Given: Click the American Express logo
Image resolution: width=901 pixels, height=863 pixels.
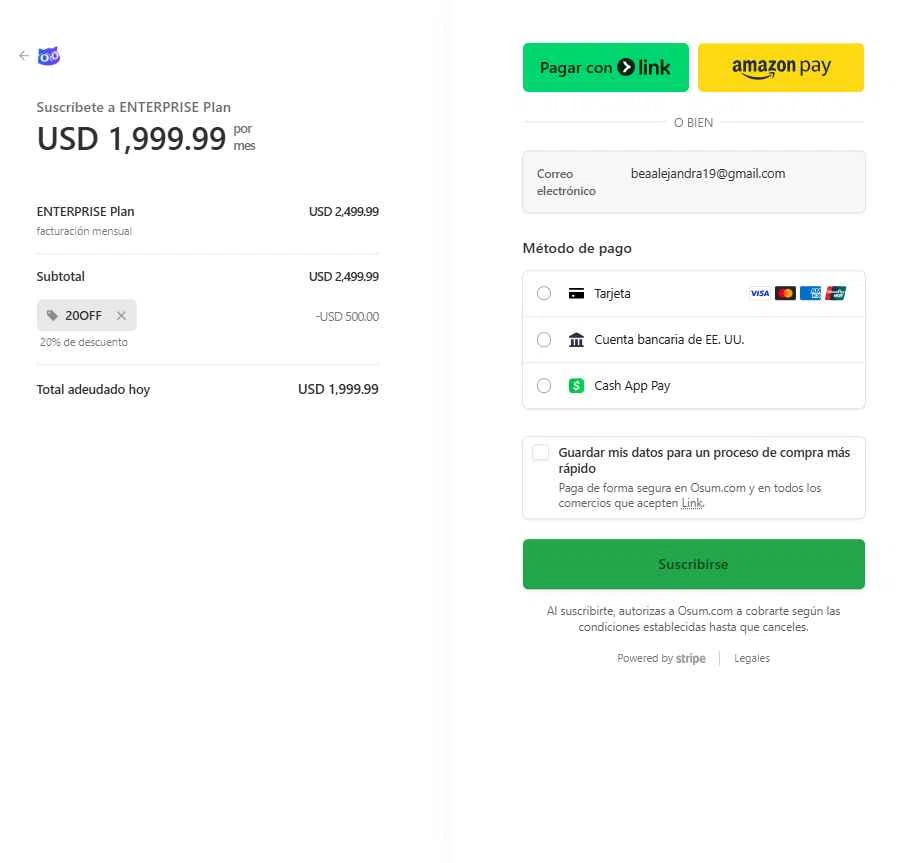Looking at the screenshot, I should (810, 294).
